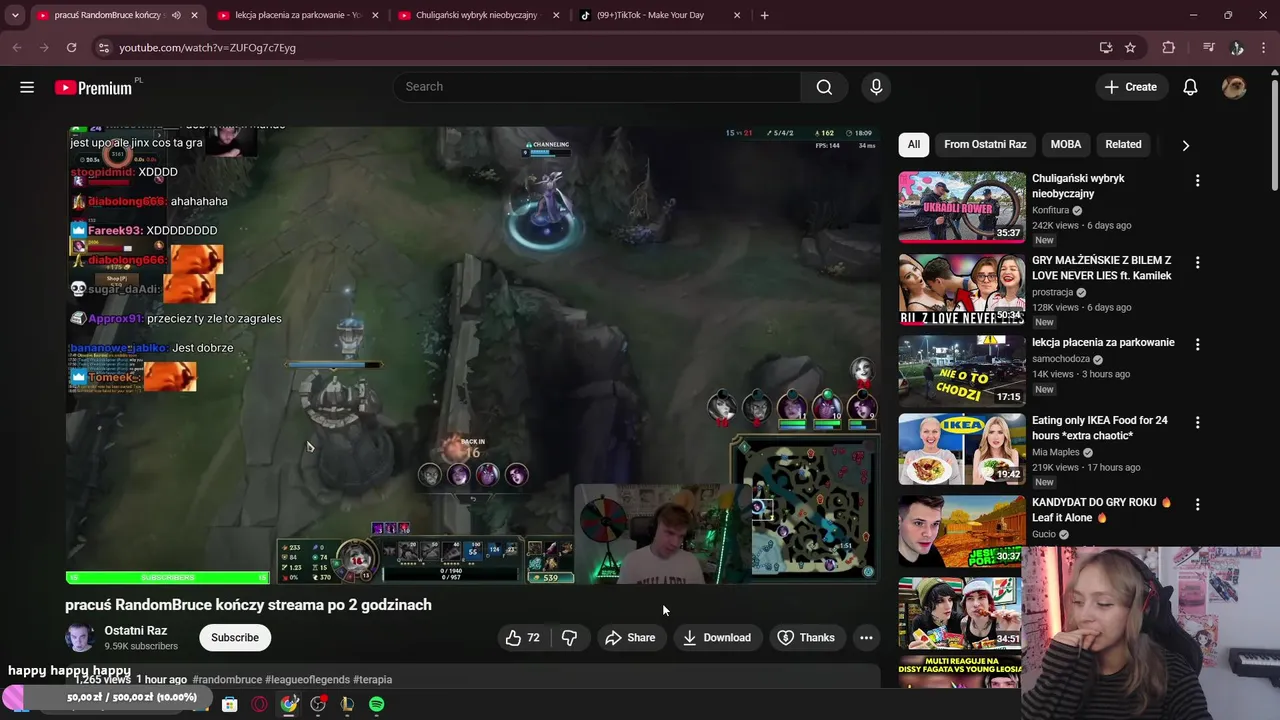Open Spotify from taskbar

coord(376,704)
